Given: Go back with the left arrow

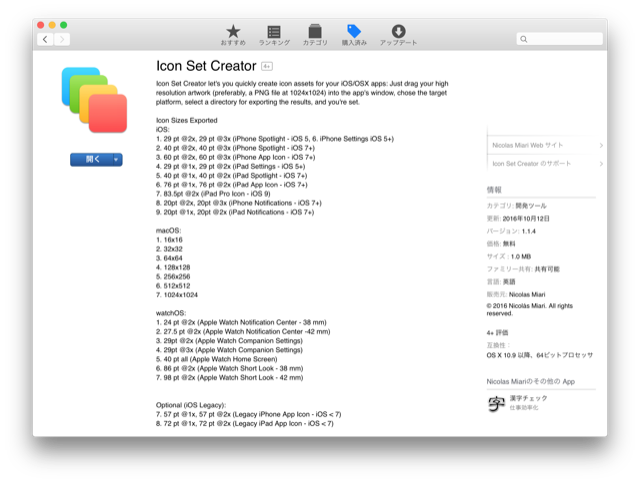Looking at the screenshot, I should [45, 39].
